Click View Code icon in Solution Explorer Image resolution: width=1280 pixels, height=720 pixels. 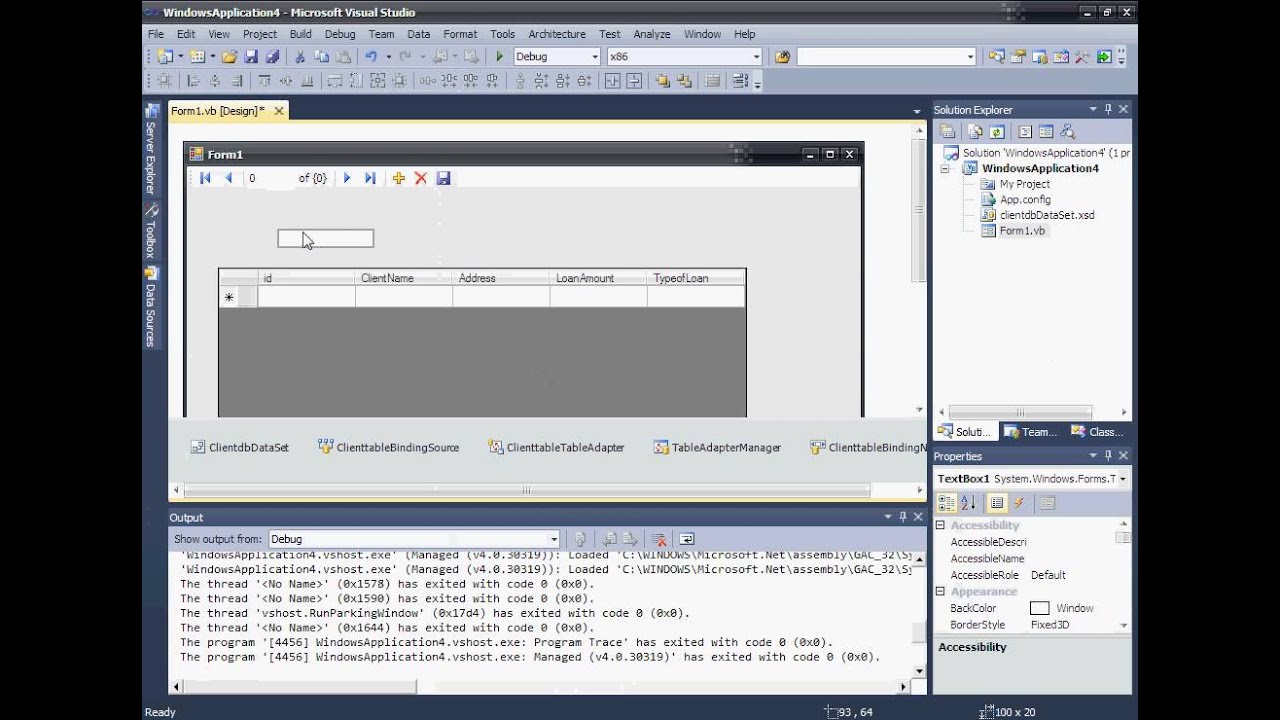[1024, 131]
